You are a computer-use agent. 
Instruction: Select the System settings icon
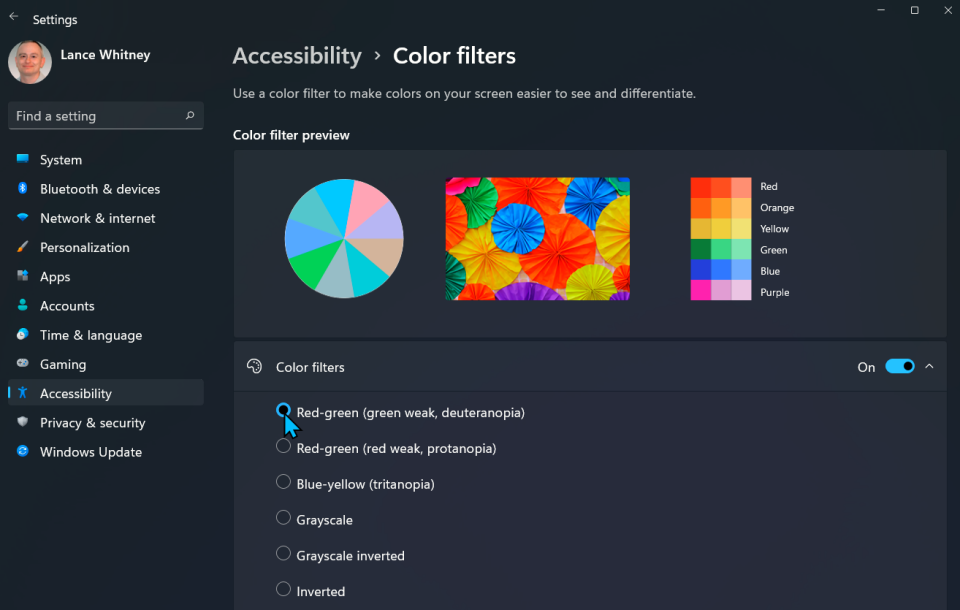[x=23, y=159]
